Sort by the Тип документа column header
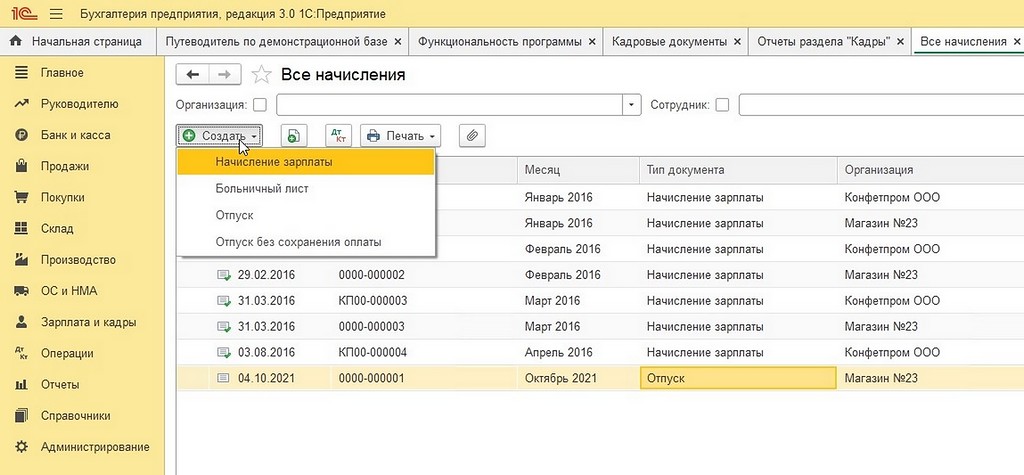1024x475 pixels. tap(737, 170)
